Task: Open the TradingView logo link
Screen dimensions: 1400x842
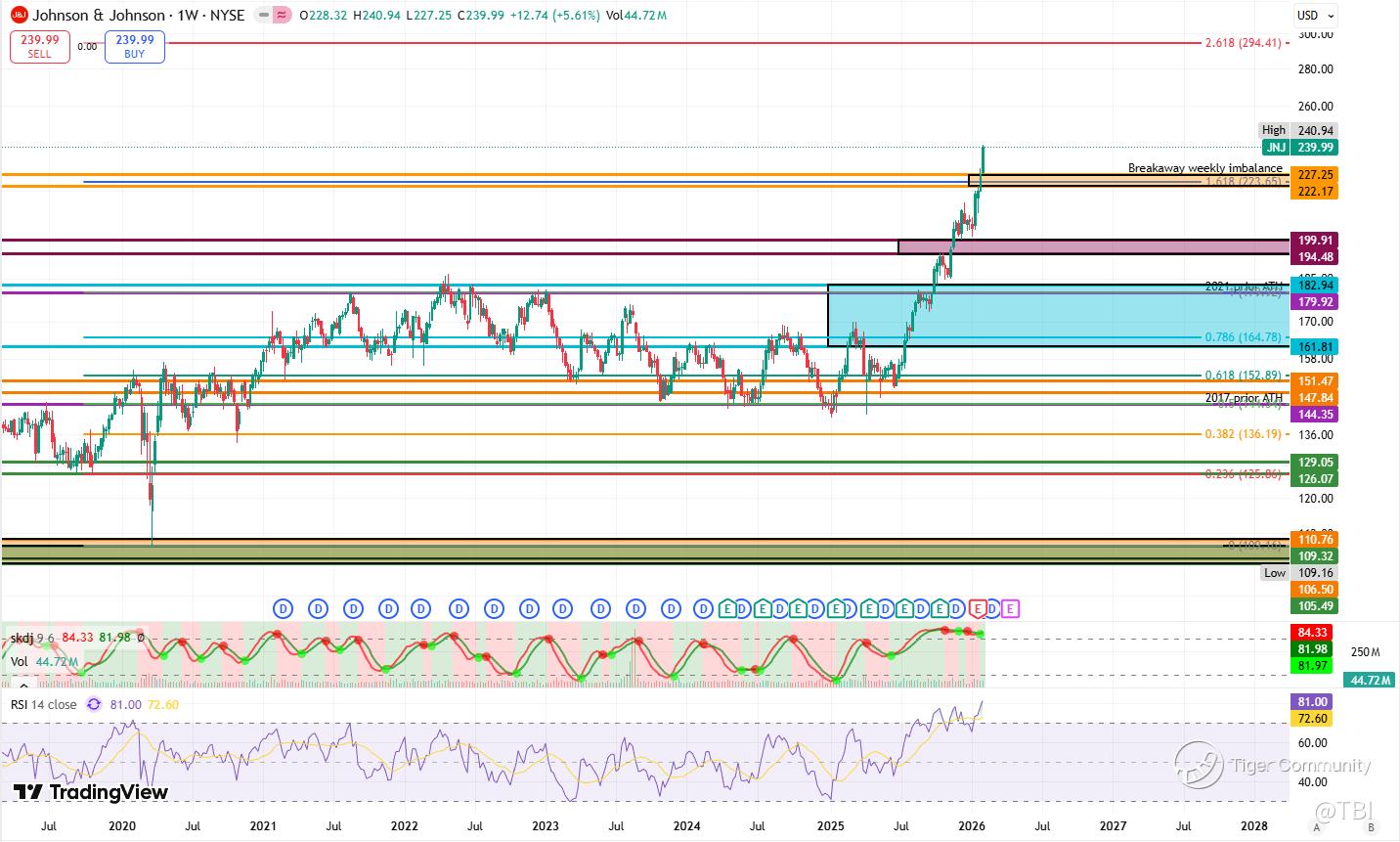Action: point(90,792)
